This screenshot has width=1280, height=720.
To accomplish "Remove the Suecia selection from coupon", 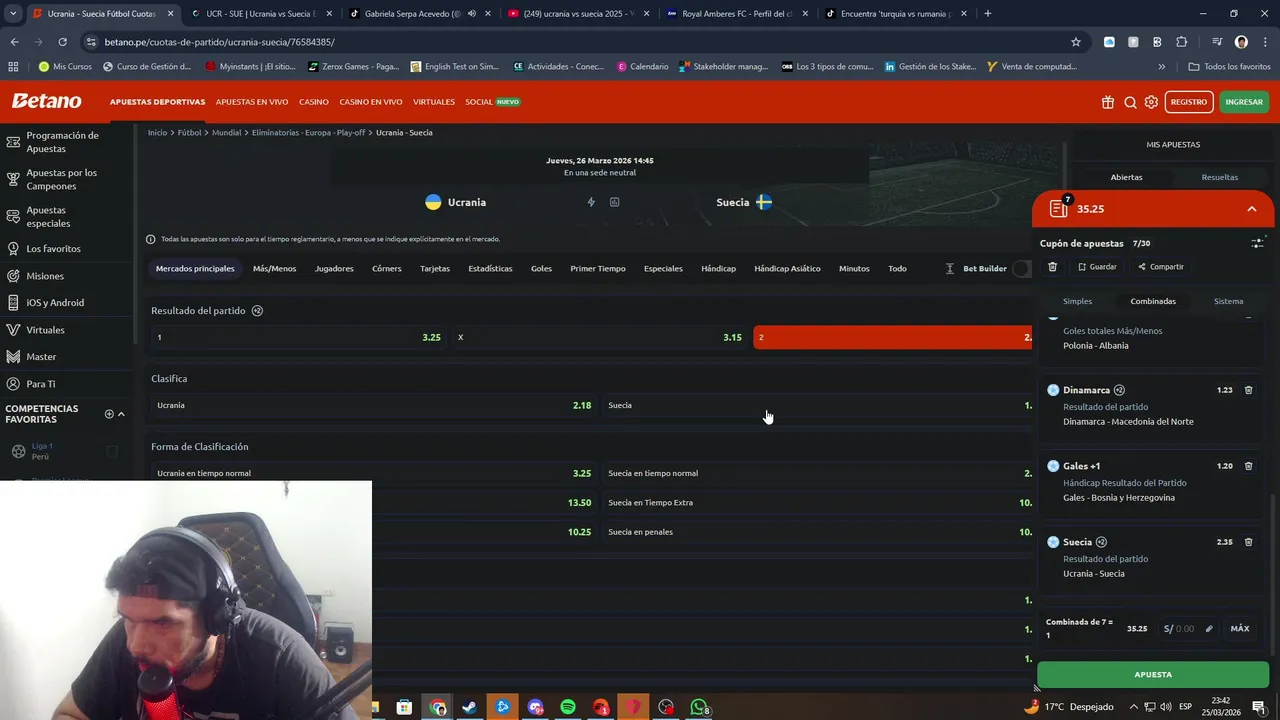I will point(1248,542).
